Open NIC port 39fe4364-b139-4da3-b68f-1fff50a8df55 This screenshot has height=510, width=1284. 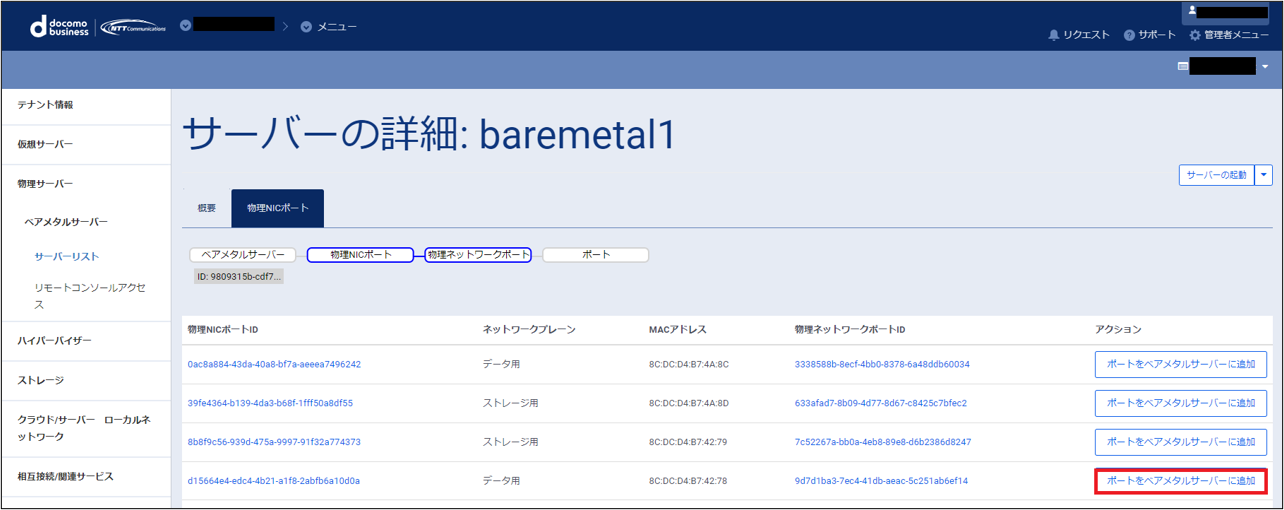click(270, 403)
